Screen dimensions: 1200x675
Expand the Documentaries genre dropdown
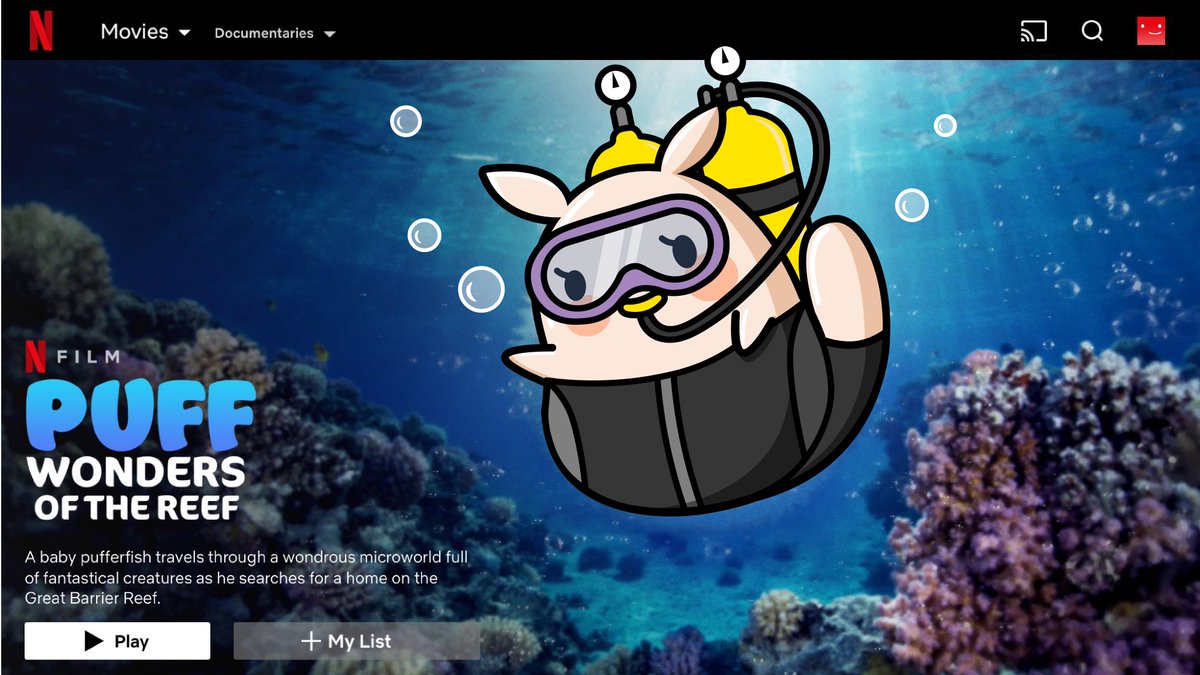pyautogui.click(x=275, y=33)
